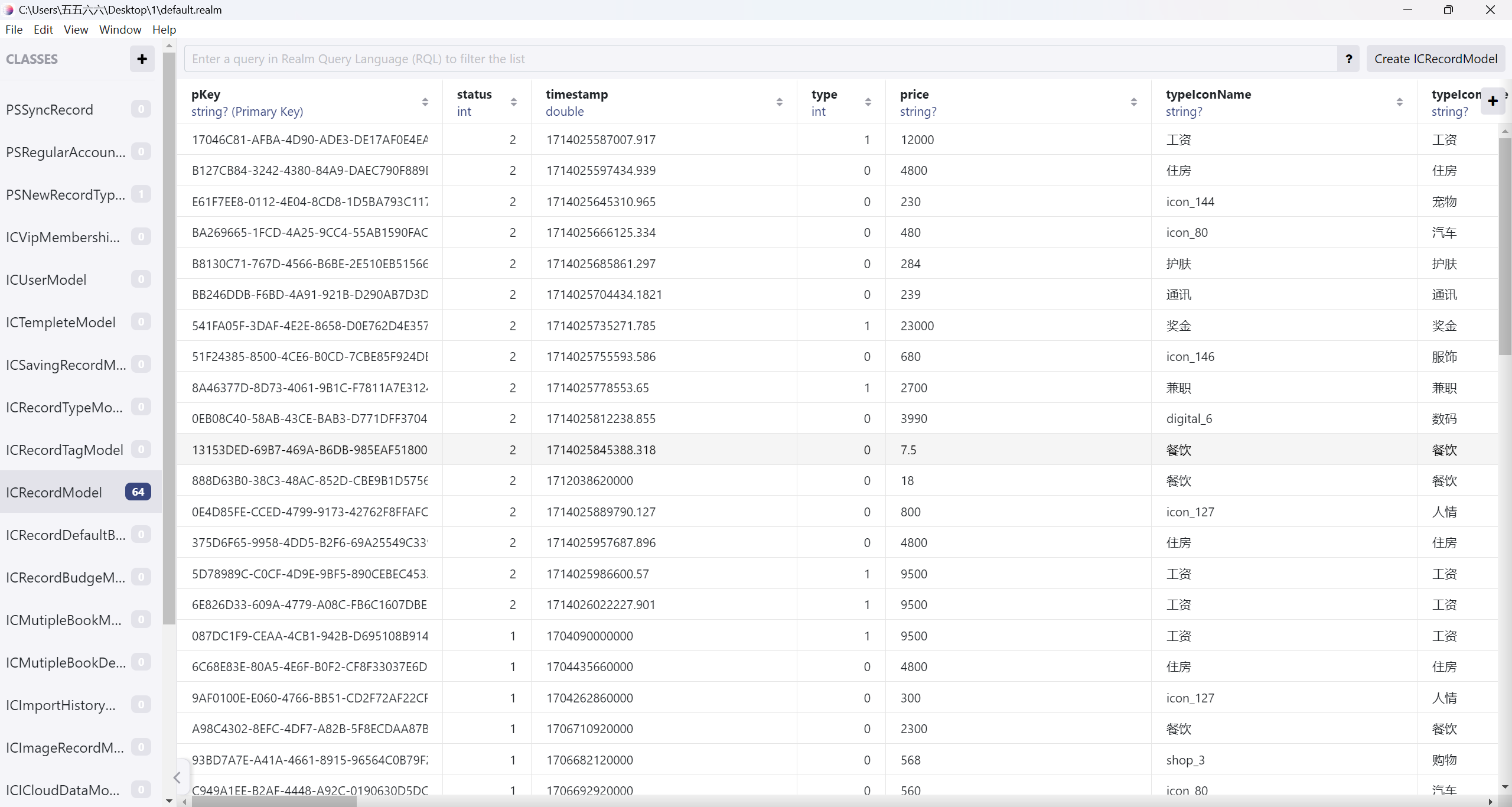Image resolution: width=1512 pixels, height=807 pixels.
Task: Sort by type column arrows
Action: [x=868, y=102]
